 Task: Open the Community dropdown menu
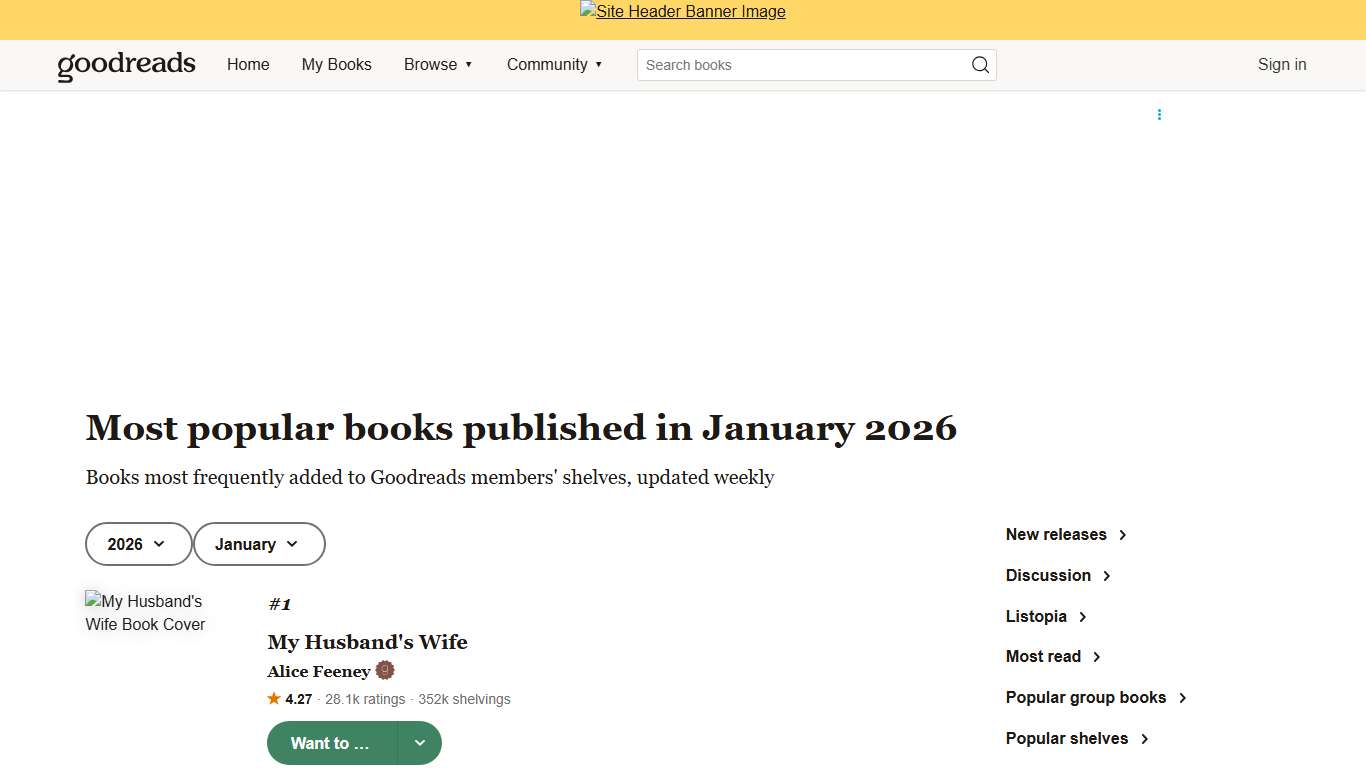[555, 64]
